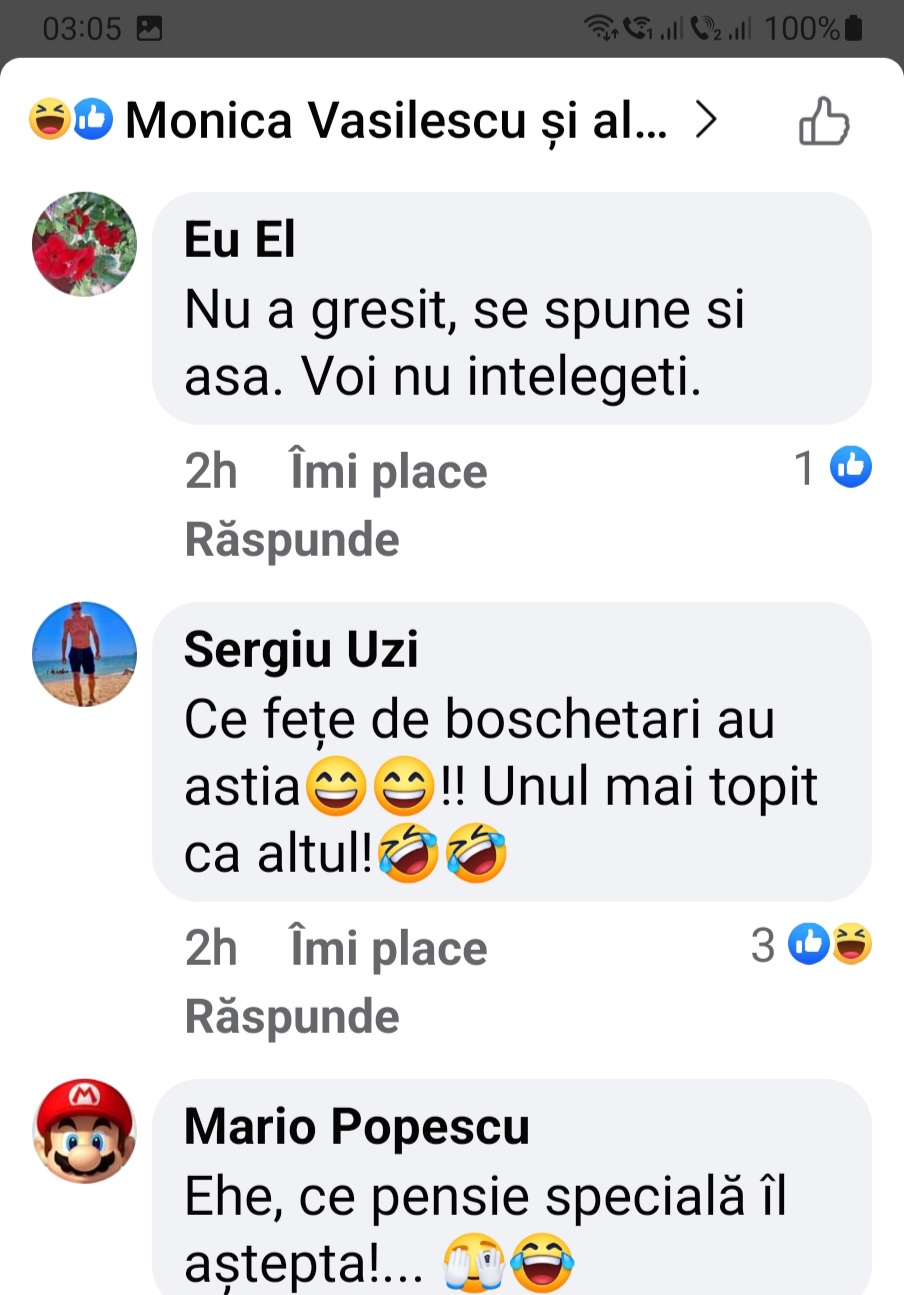904x1295 pixels.
Task: Tap the 2h timestamp on Eu El's comment
Action: point(211,471)
